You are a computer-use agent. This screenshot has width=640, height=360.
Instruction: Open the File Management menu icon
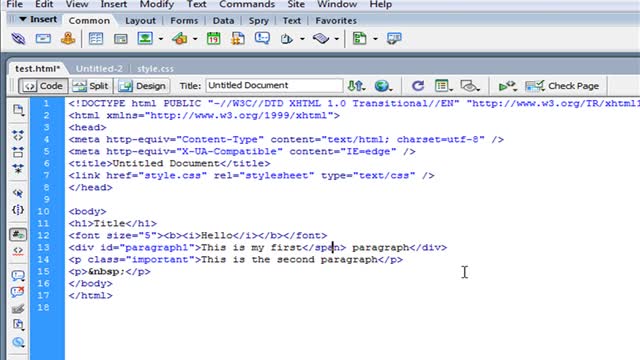tap(356, 86)
